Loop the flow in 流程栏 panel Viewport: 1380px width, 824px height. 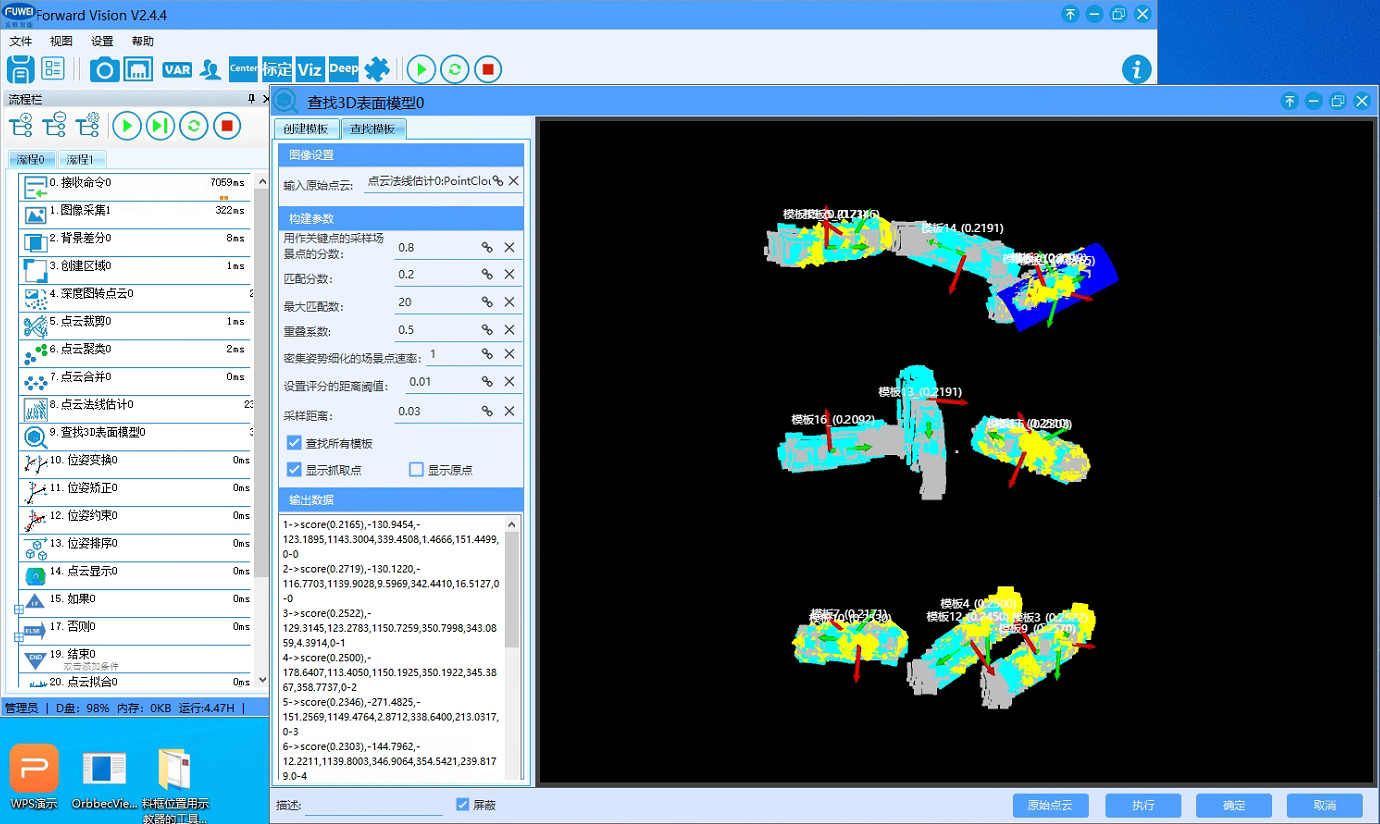pos(193,125)
